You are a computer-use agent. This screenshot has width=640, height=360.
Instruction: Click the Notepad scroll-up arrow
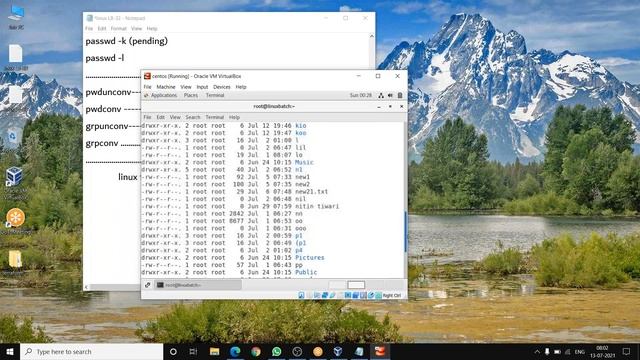[371, 36]
